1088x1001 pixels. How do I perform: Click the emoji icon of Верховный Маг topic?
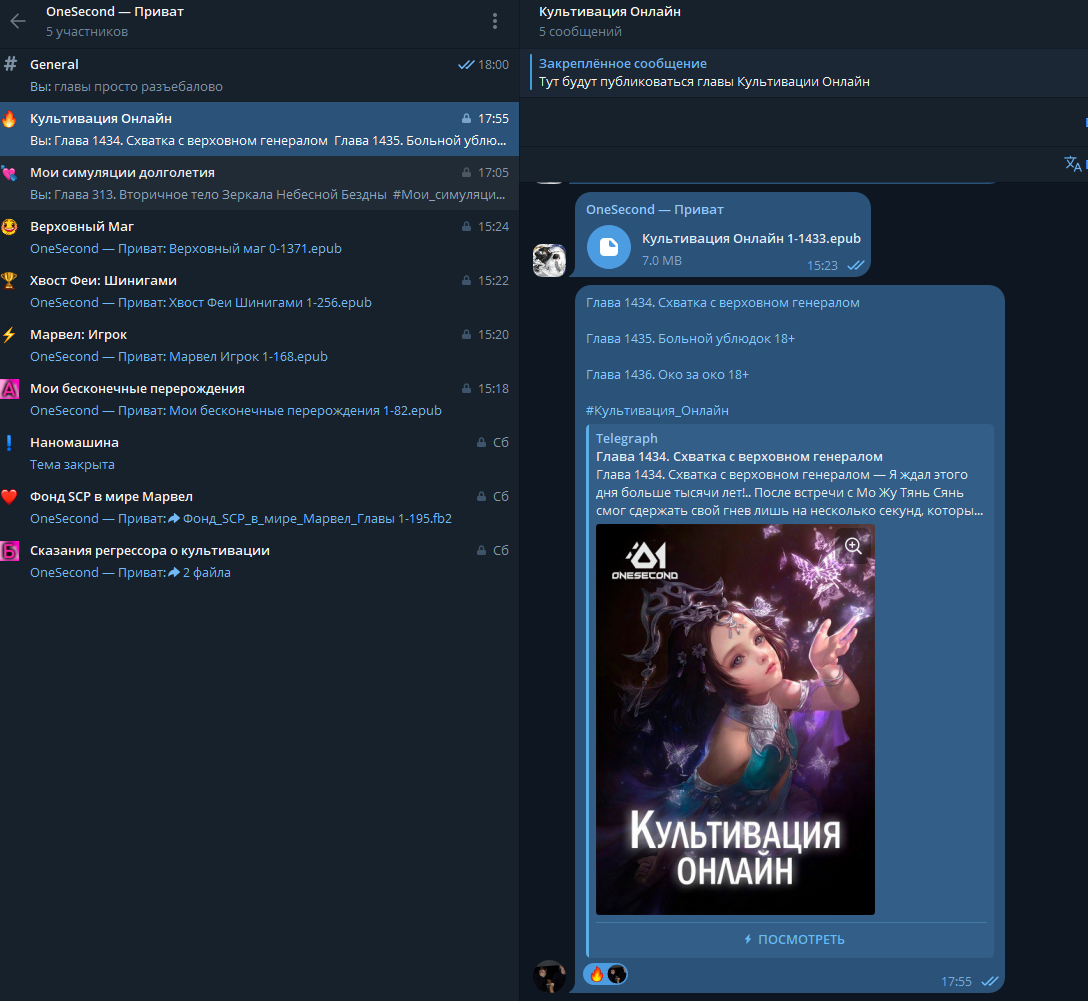click(x=9, y=227)
